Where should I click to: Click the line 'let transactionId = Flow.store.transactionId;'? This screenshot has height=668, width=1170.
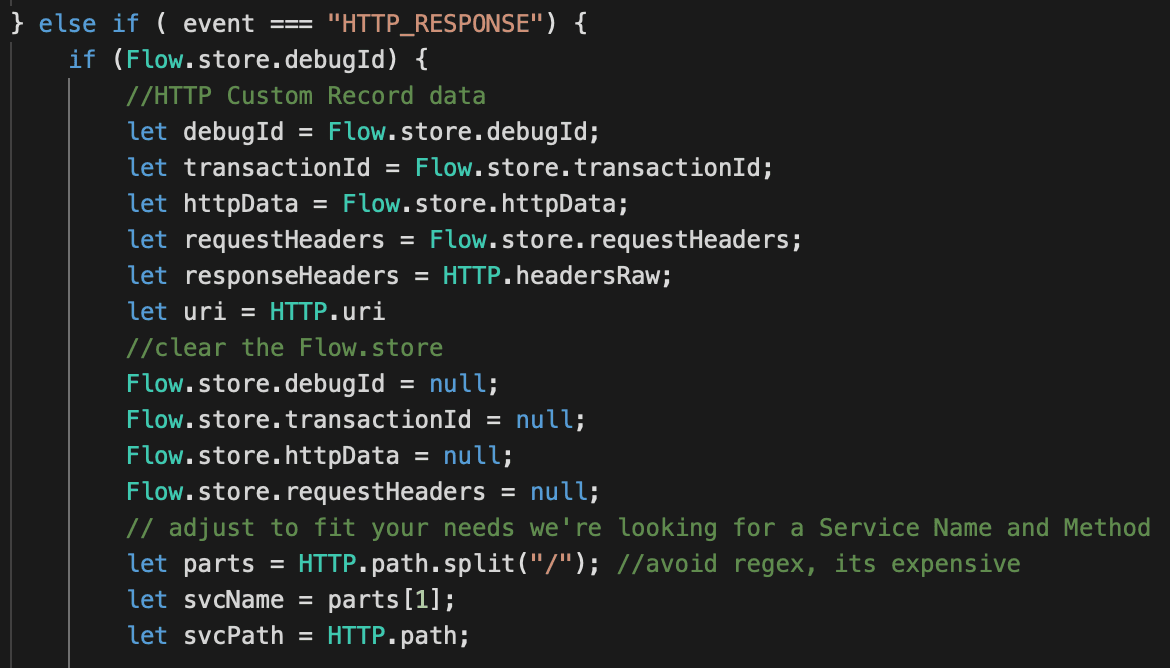(x=450, y=167)
